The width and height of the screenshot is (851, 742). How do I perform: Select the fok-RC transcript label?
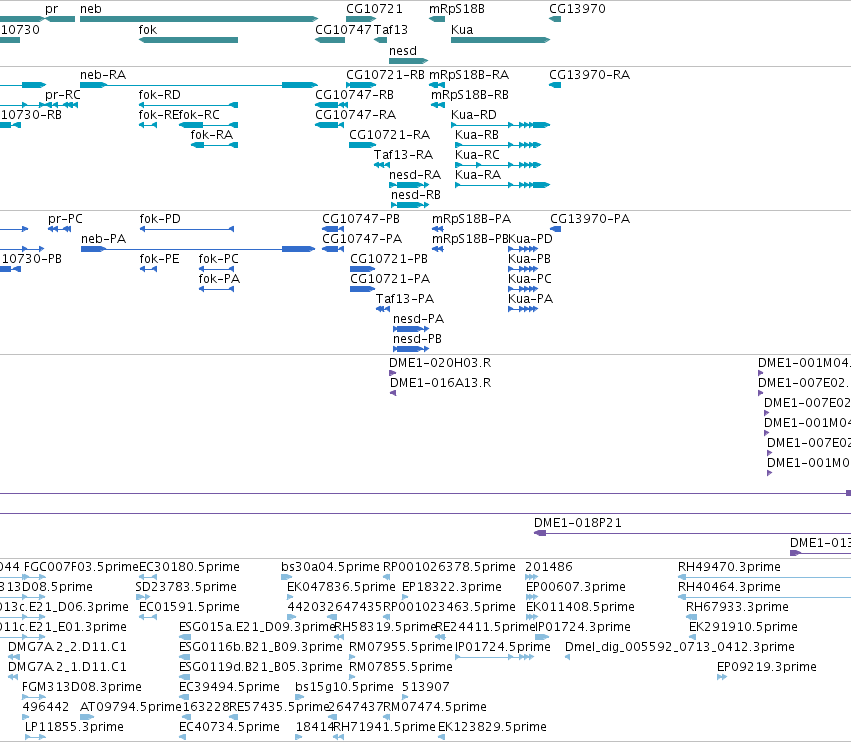[x=199, y=115]
